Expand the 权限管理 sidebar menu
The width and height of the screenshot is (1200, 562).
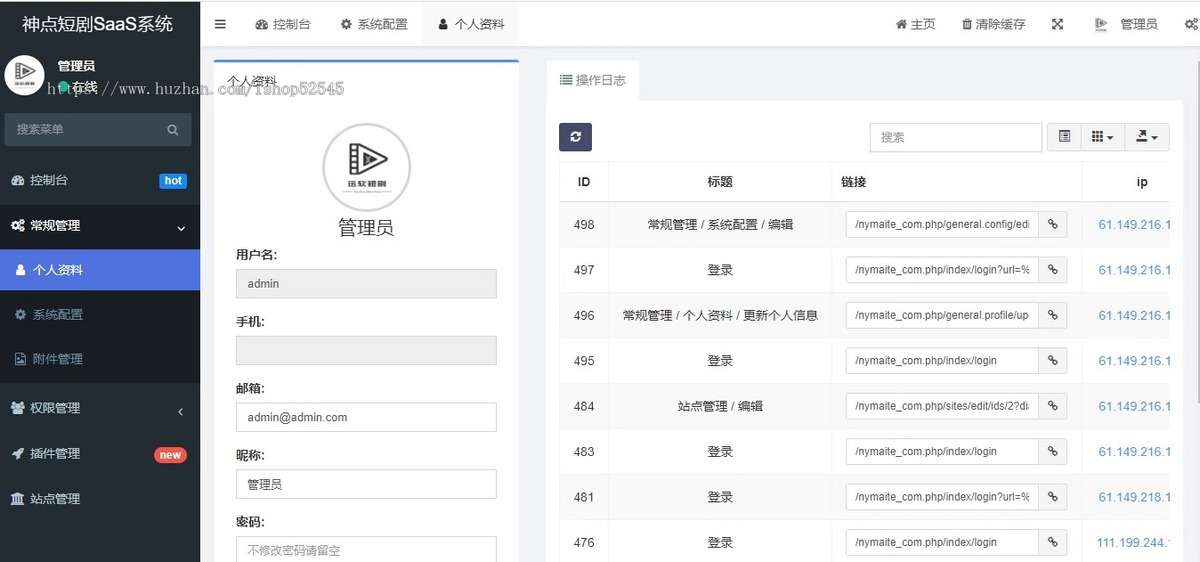coord(100,408)
